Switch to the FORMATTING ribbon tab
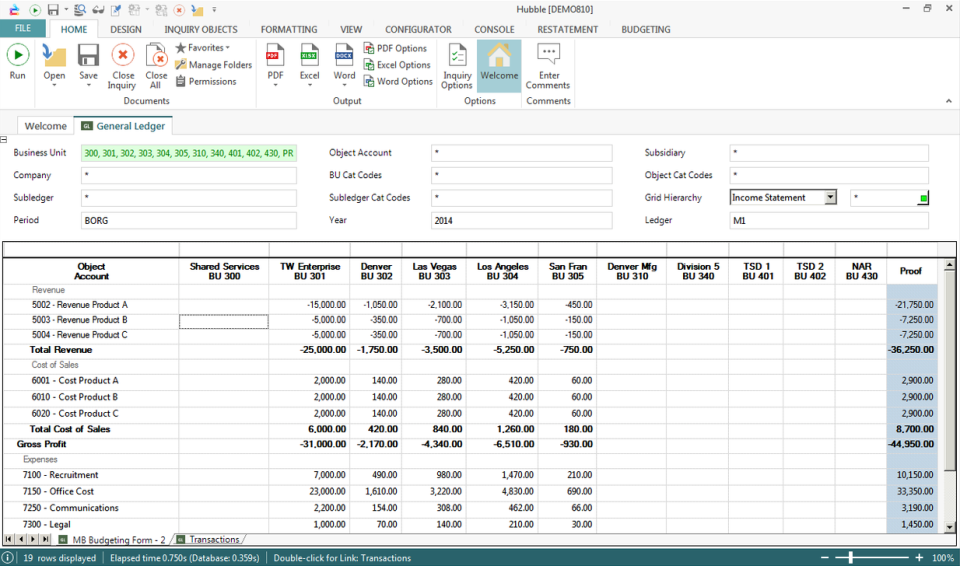 point(289,30)
